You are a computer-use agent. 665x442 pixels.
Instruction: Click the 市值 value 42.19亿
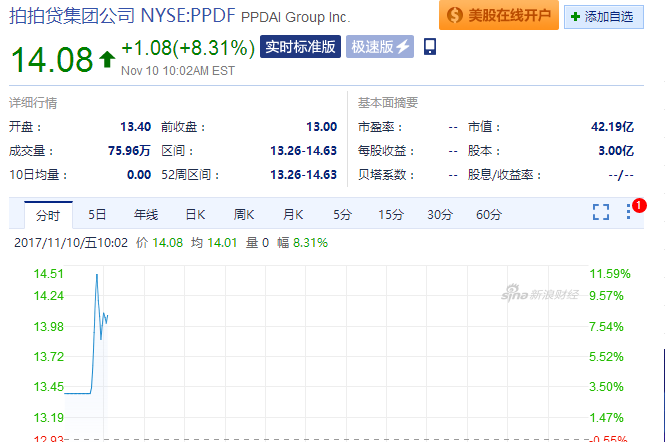pyautogui.click(x=612, y=127)
